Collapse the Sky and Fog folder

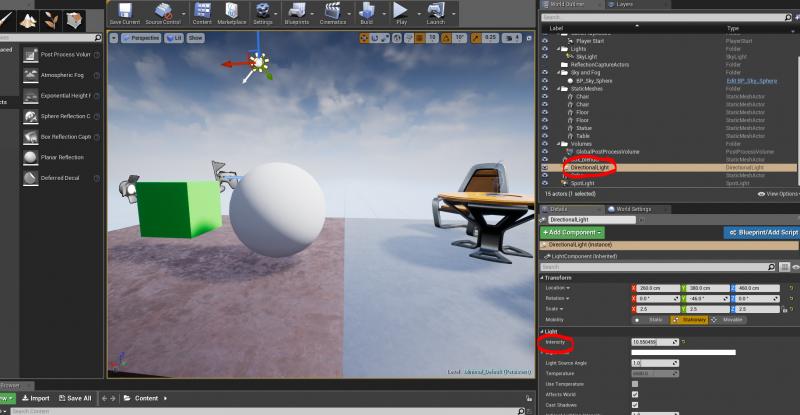pos(559,72)
